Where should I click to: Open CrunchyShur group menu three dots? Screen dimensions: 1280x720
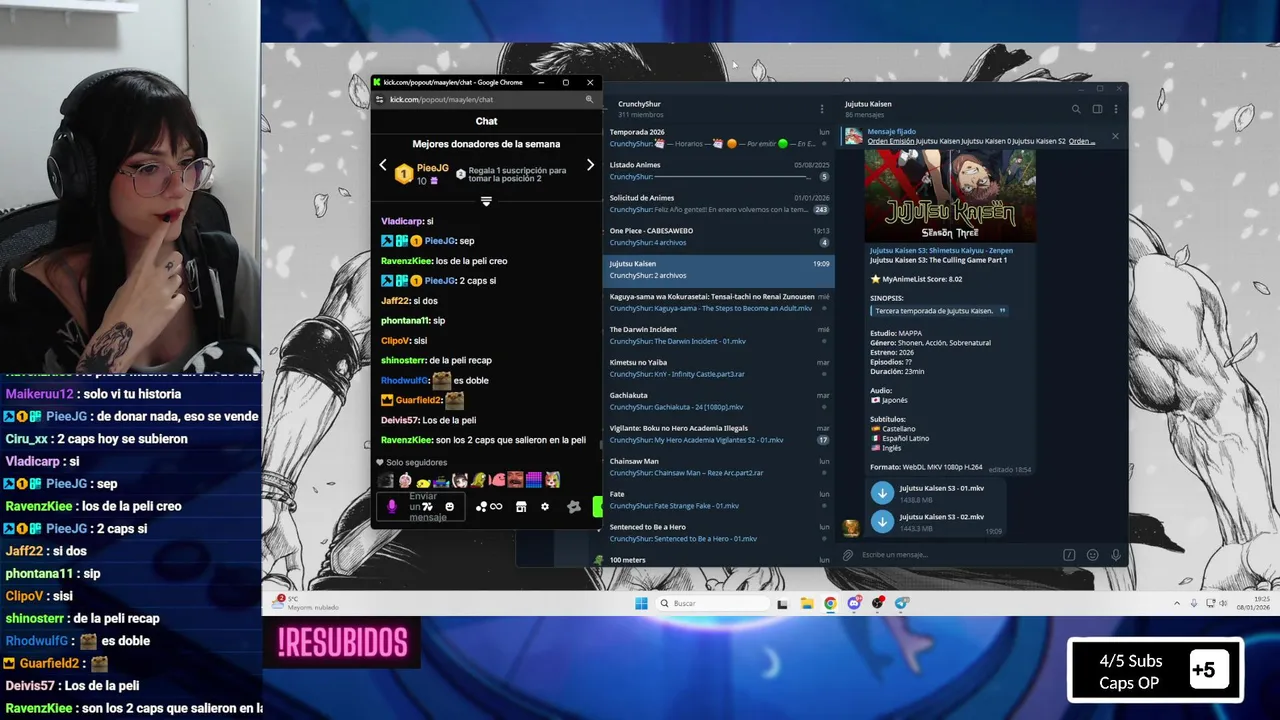pyautogui.click(x=822, y=109)
